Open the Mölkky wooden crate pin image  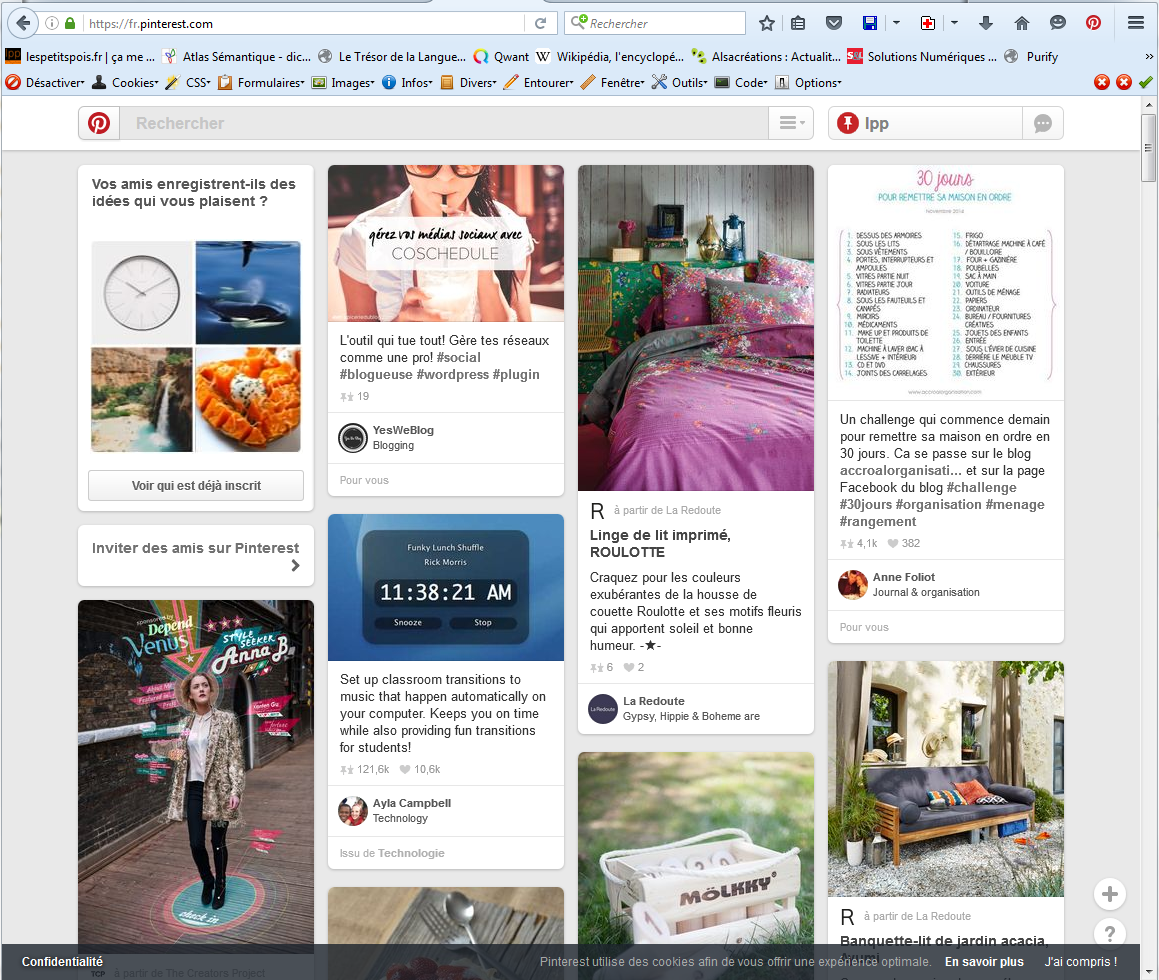tap(696, 850)
